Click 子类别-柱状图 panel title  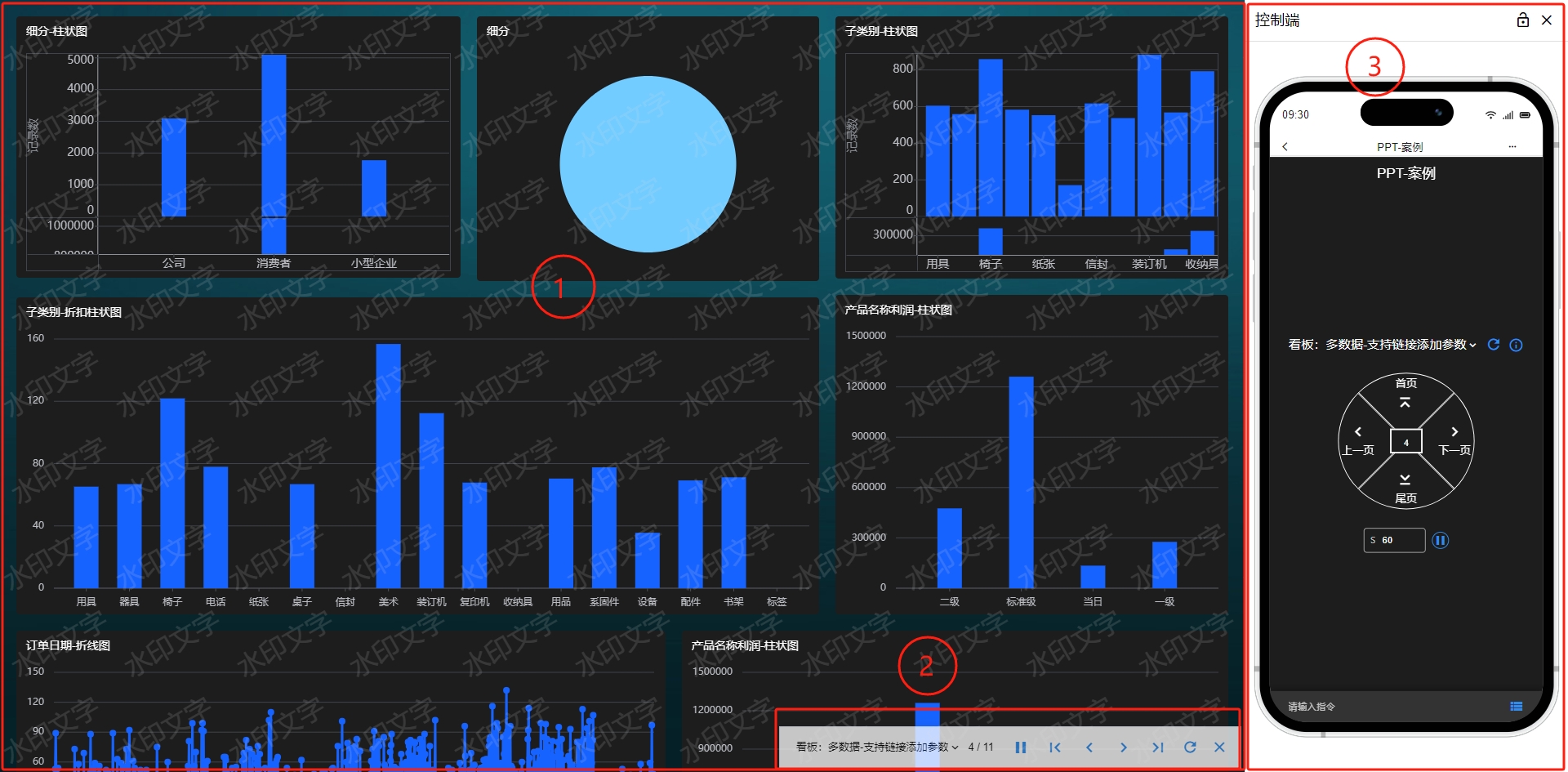tap(881, 31)
